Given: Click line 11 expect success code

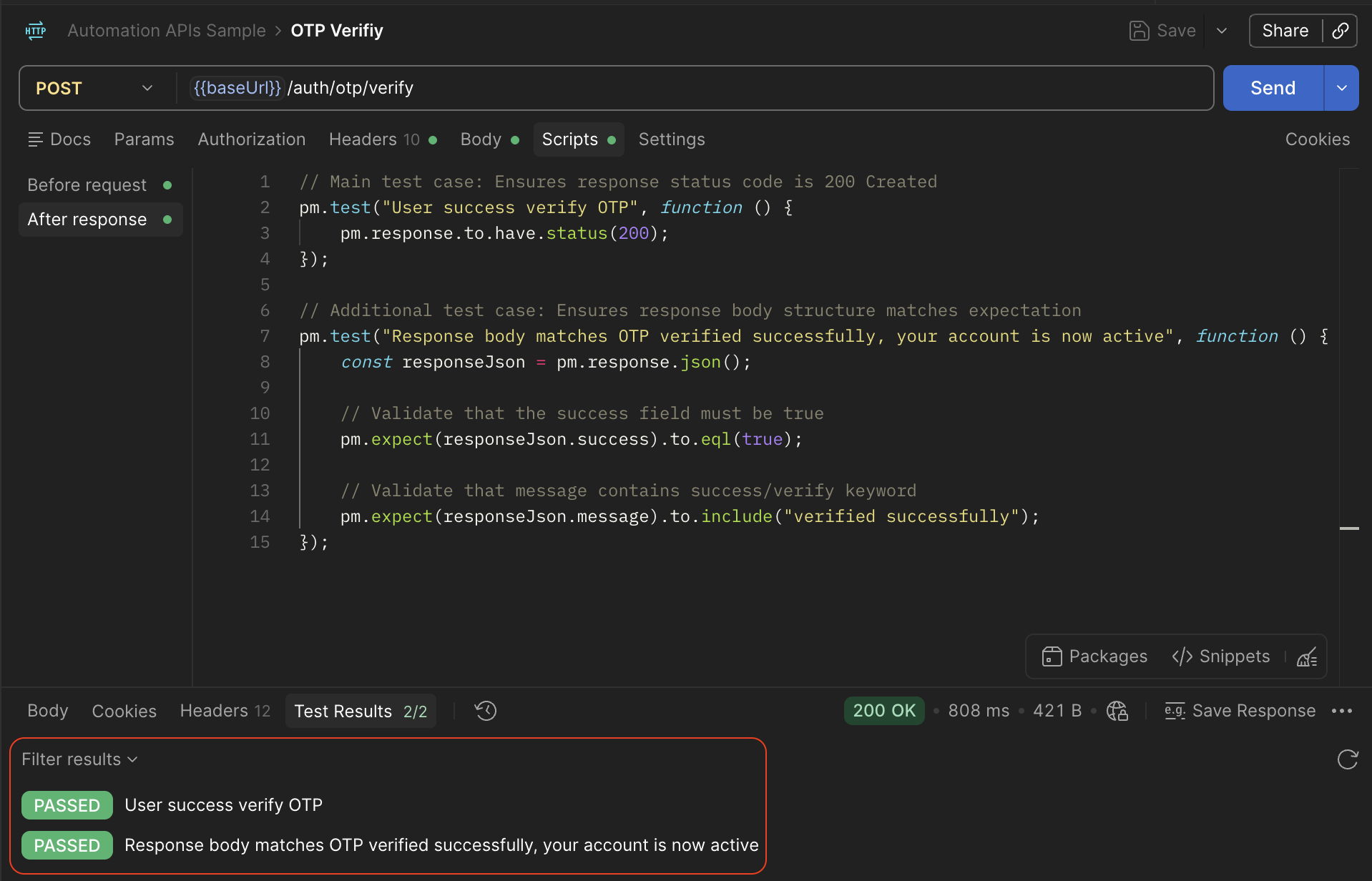Looking at the screenshot, I should (572, 439).
